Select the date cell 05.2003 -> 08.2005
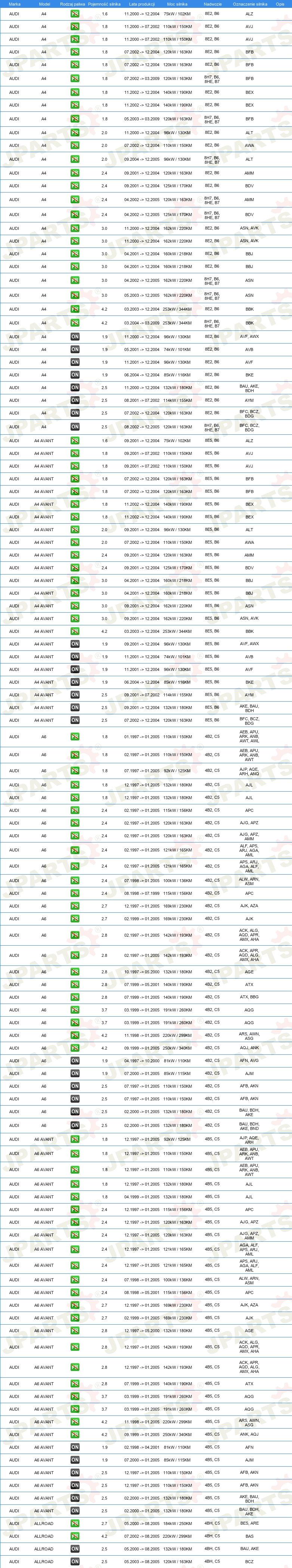 click(x=142, y=1562)
